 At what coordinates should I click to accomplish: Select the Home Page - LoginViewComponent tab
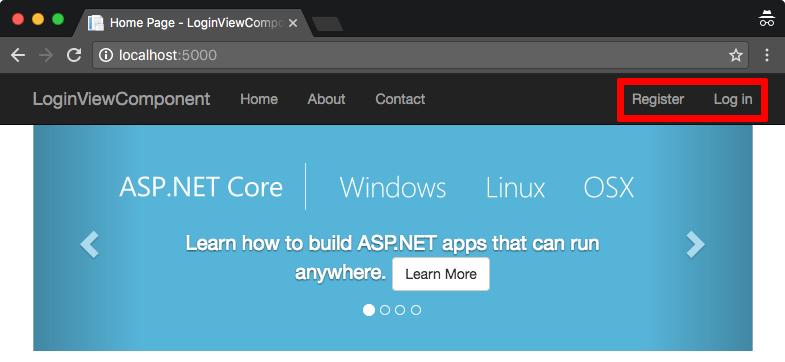pos(193,23)
